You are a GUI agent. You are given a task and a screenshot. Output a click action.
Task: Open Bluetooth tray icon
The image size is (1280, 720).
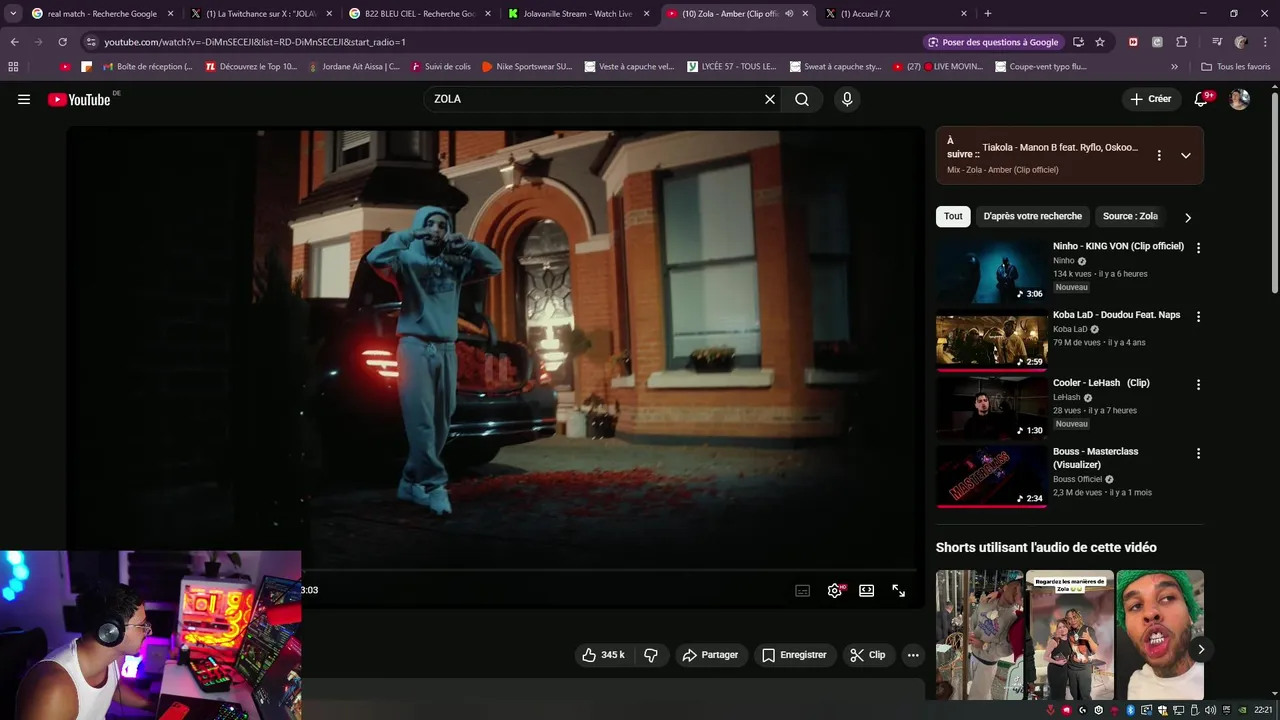click(1130, 710)
